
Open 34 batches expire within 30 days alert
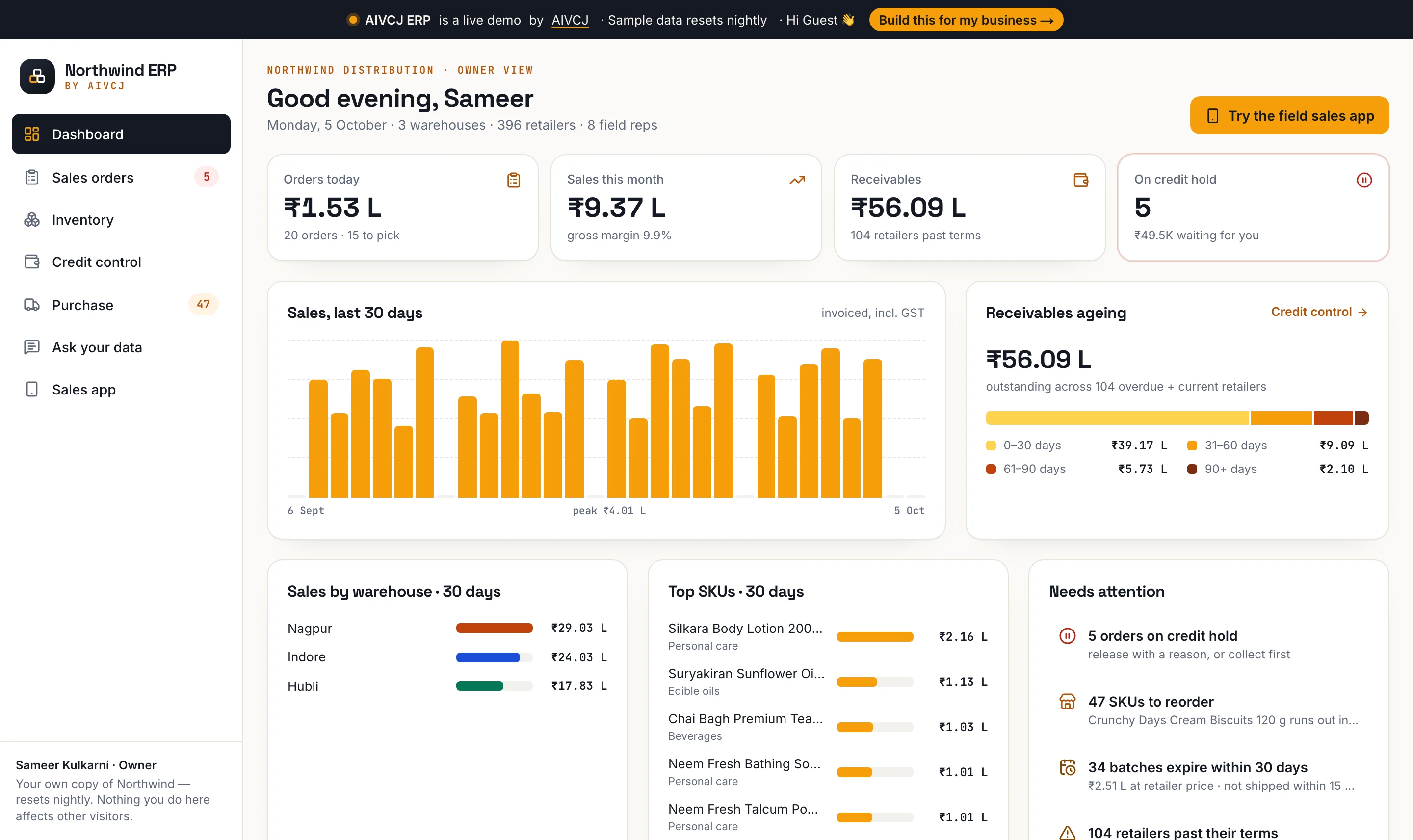pos(1208,776)
